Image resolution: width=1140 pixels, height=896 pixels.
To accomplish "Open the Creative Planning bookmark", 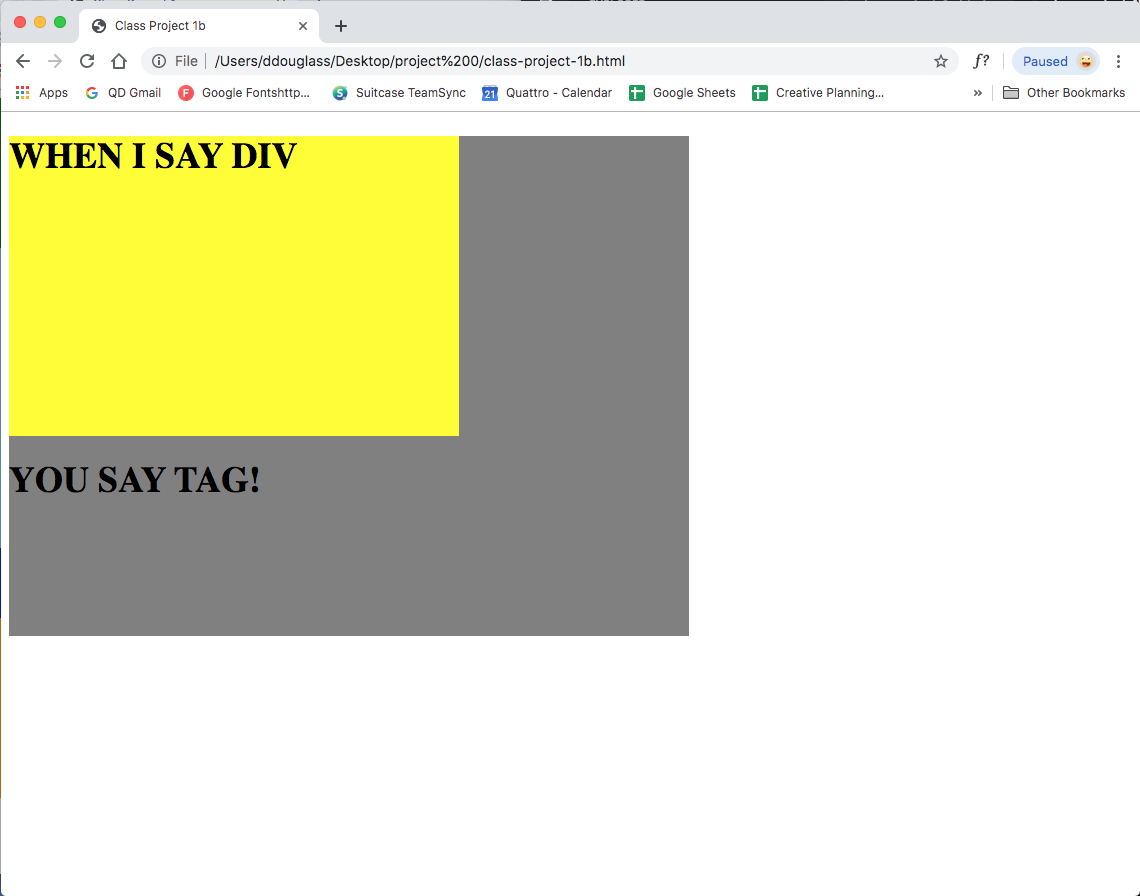I will 819,92.
